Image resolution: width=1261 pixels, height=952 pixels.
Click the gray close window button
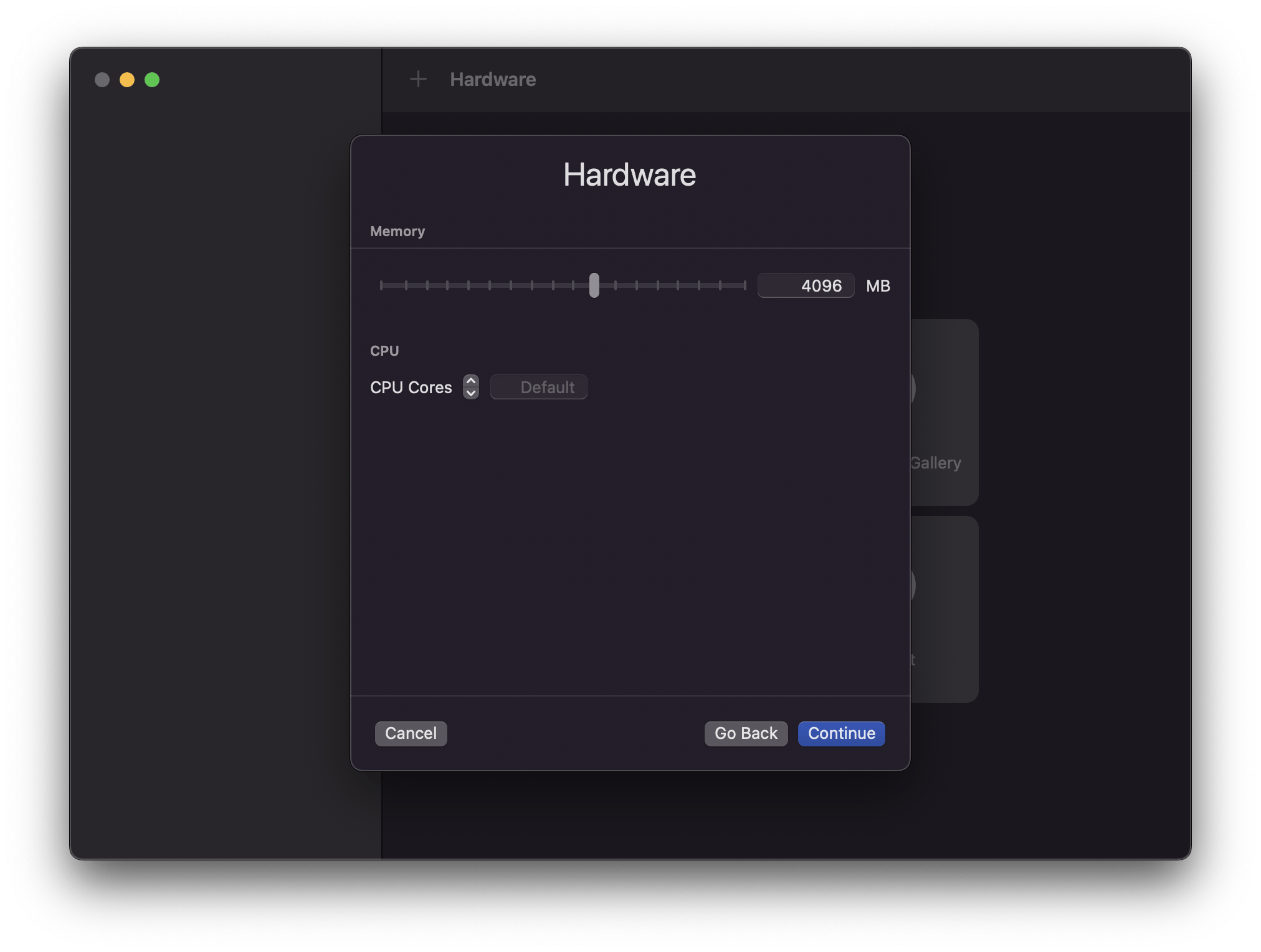(102, 80)
